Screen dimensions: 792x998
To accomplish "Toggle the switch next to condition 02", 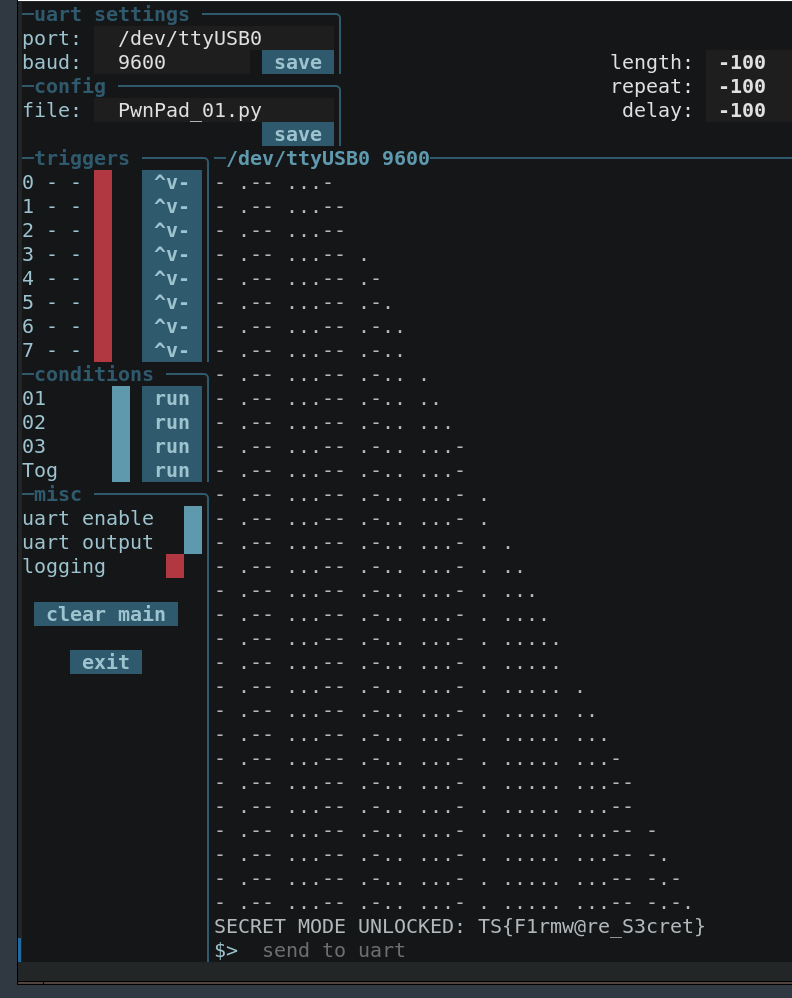I will tap(121, 422).
